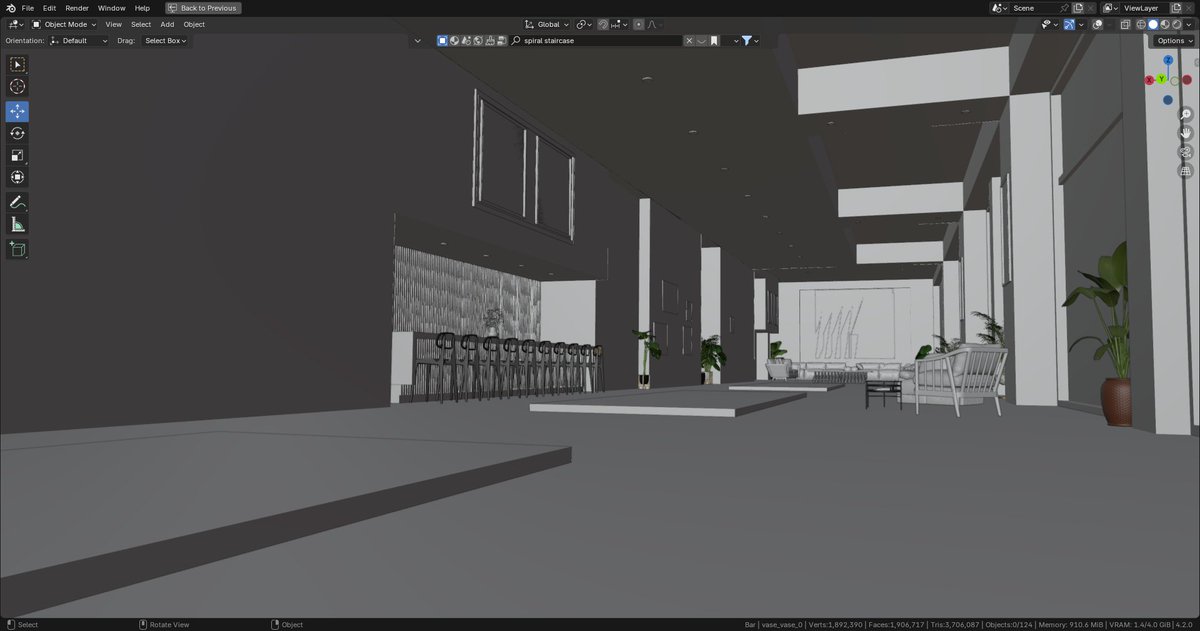Activate the Scale tool

coord(17,155)
